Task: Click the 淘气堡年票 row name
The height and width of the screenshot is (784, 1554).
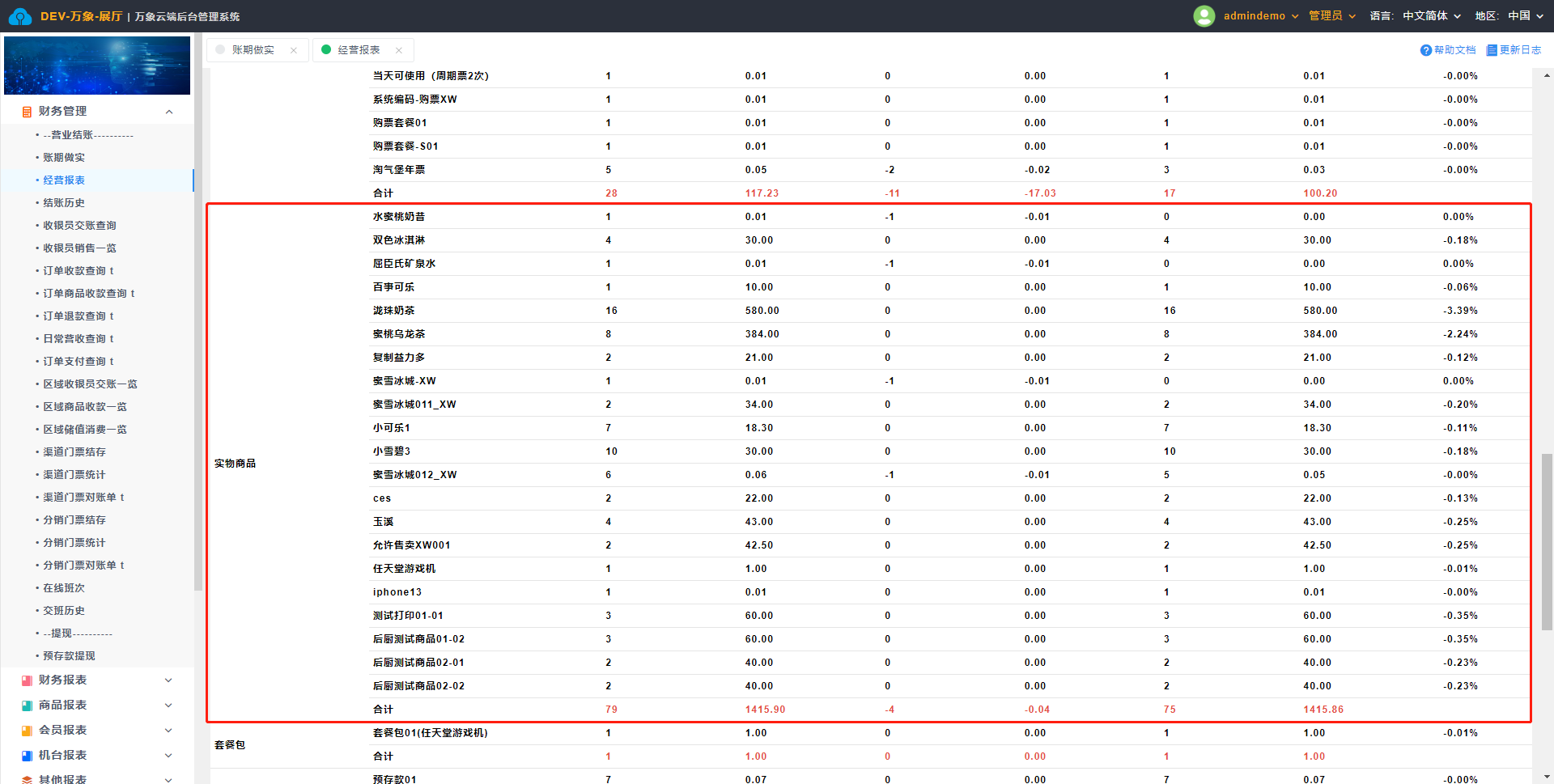Action: click(399, 170)
